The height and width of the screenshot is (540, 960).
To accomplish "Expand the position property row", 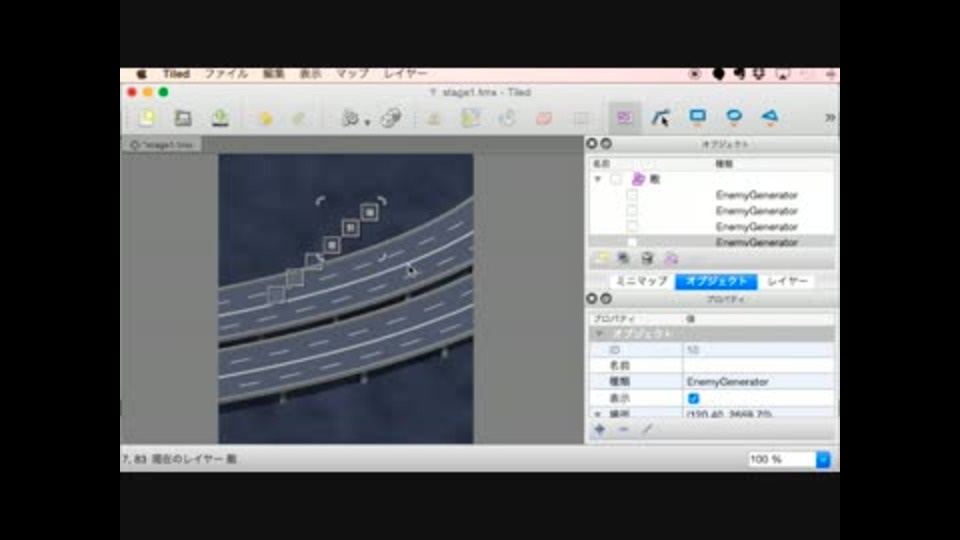I will click(598, 414).
